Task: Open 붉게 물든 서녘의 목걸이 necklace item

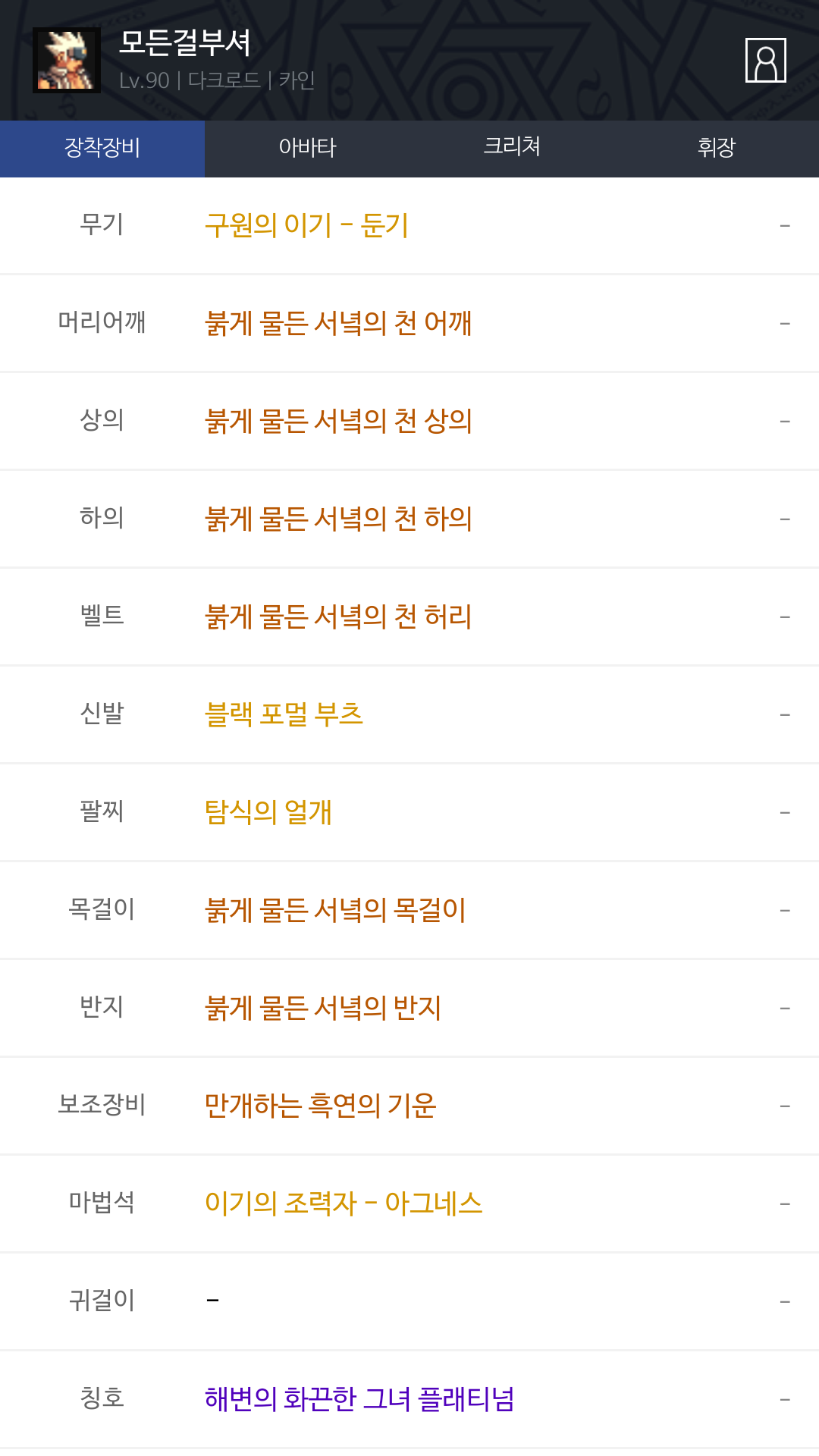Action: point(335,910)
